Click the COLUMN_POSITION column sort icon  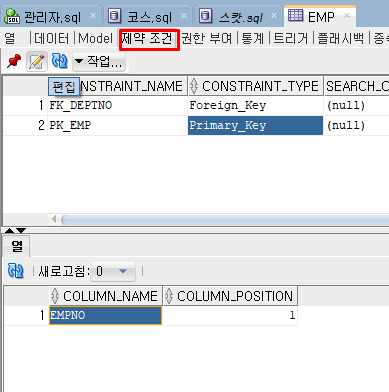pyautogui.click(x=169, y=296)
